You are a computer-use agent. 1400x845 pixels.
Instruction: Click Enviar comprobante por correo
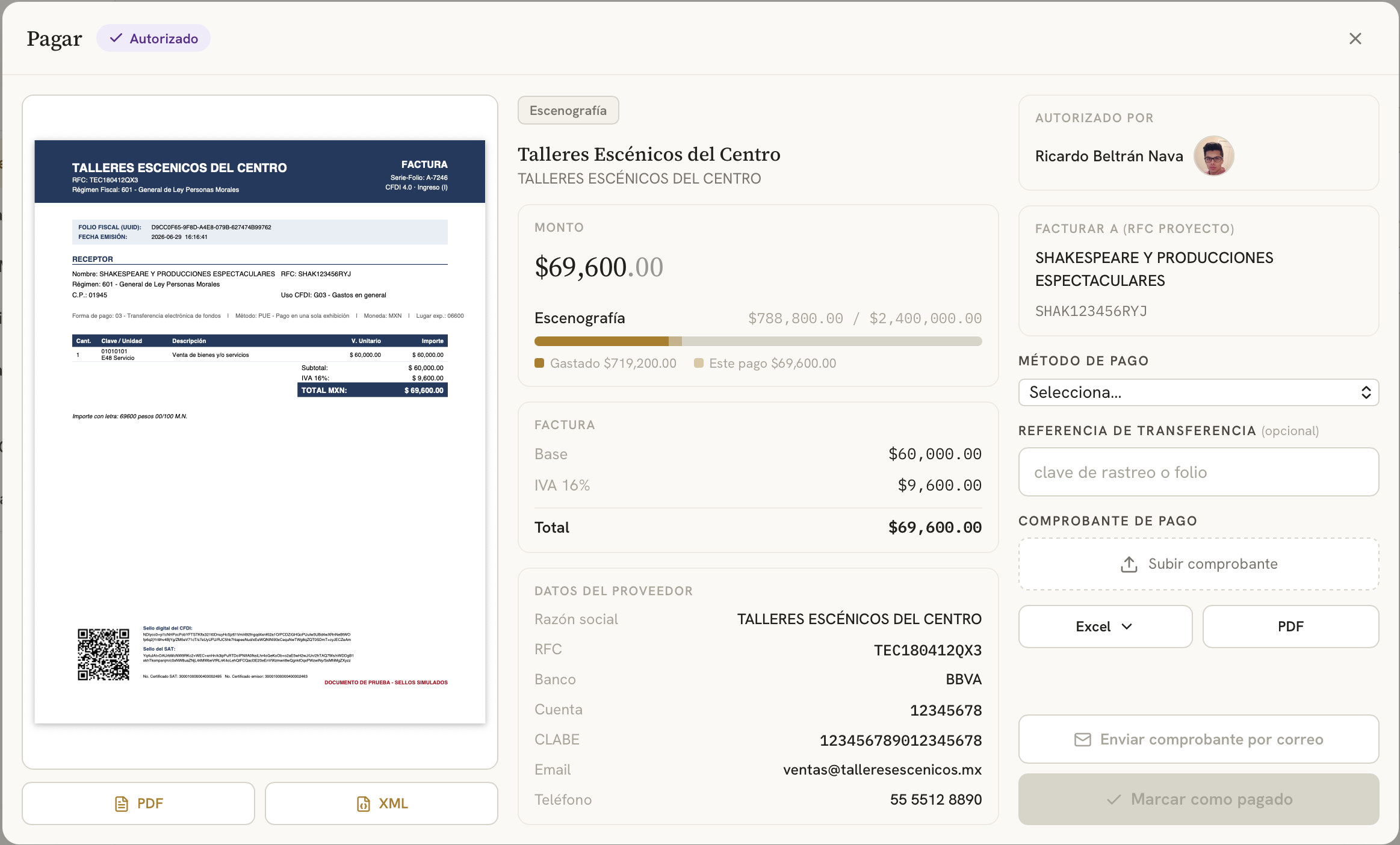[x=1198, y=739]
